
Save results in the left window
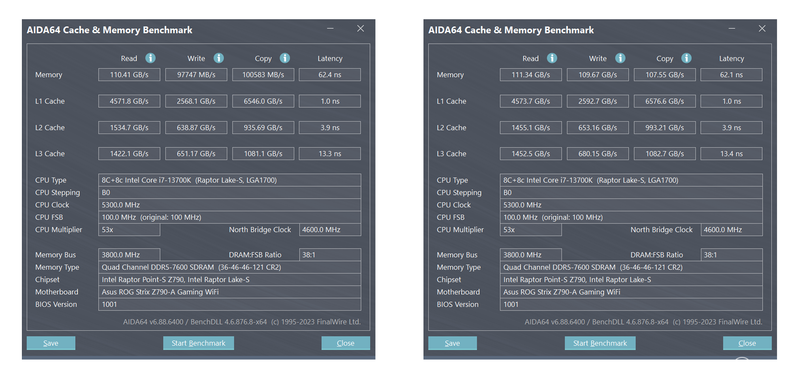pos(51,343)
